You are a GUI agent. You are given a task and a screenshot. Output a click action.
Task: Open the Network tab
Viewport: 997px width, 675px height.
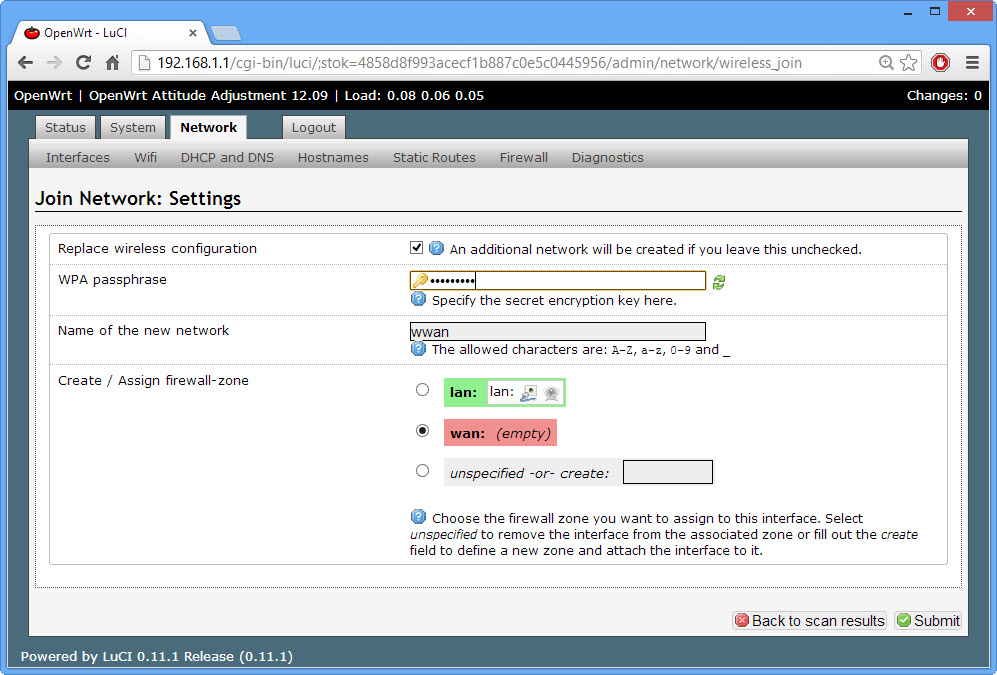coord(209,127)
